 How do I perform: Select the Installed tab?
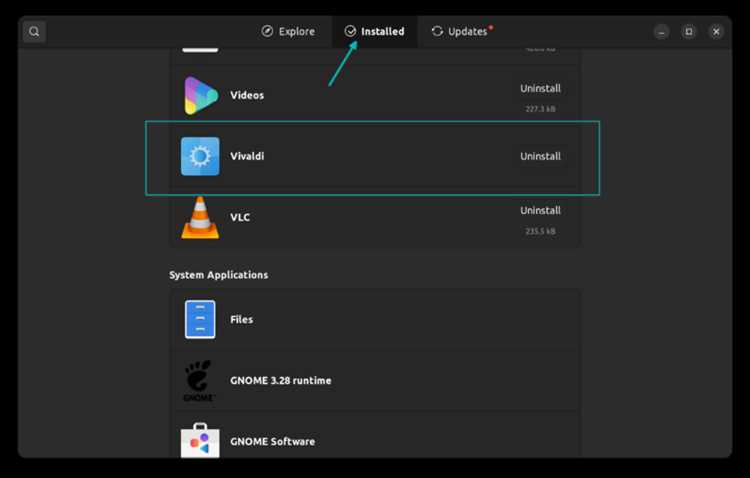tap(375, 32)
